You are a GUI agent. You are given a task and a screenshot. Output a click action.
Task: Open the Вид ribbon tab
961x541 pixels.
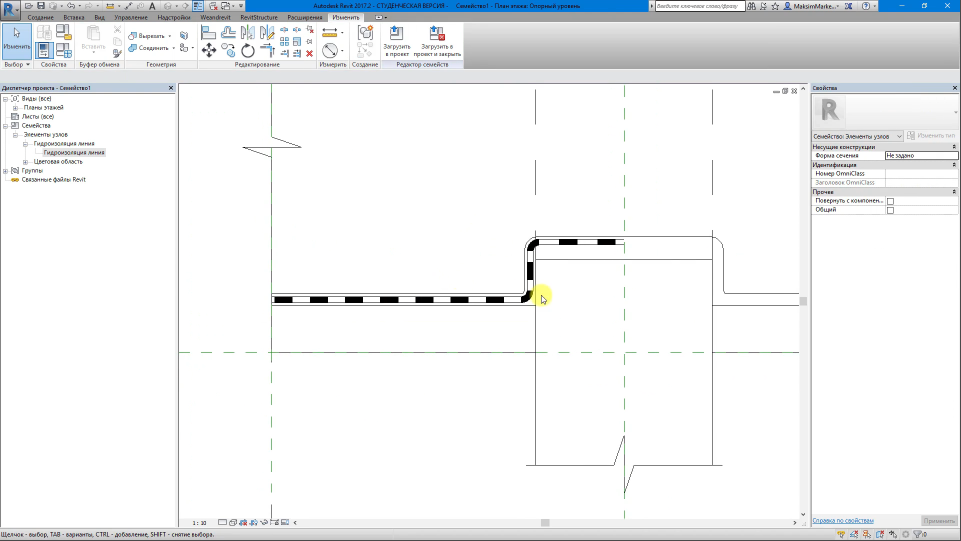tap(99, 17)
